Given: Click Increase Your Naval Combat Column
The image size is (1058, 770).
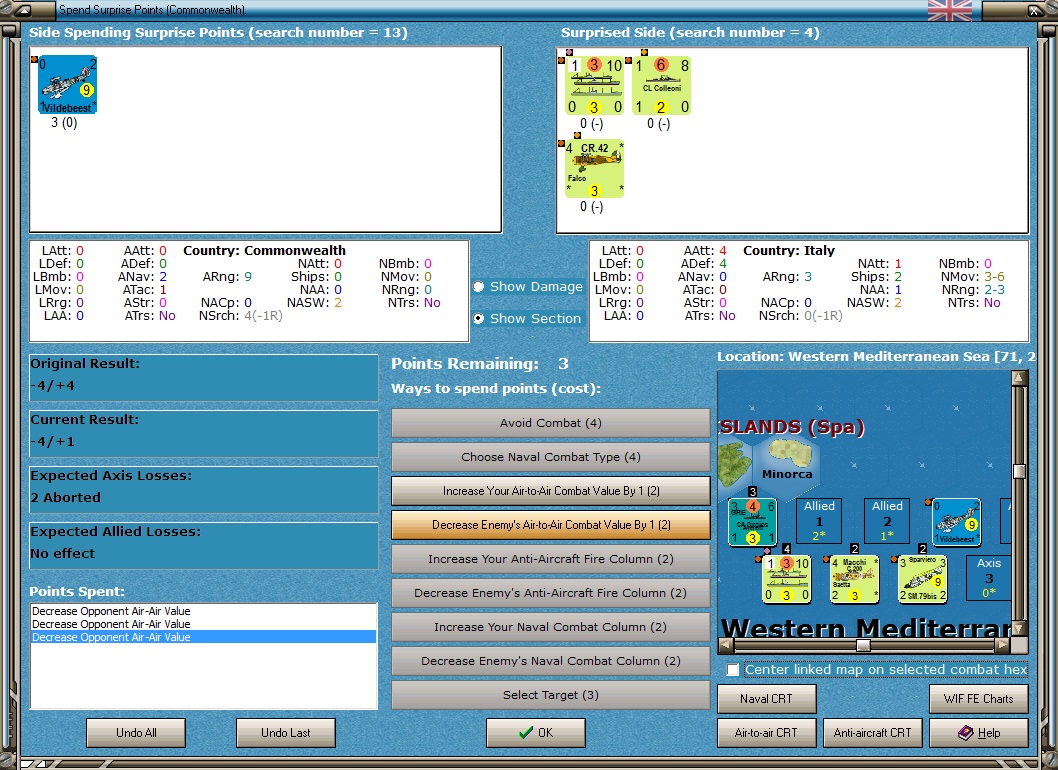Looking at the screenshot, I should 551,627.
